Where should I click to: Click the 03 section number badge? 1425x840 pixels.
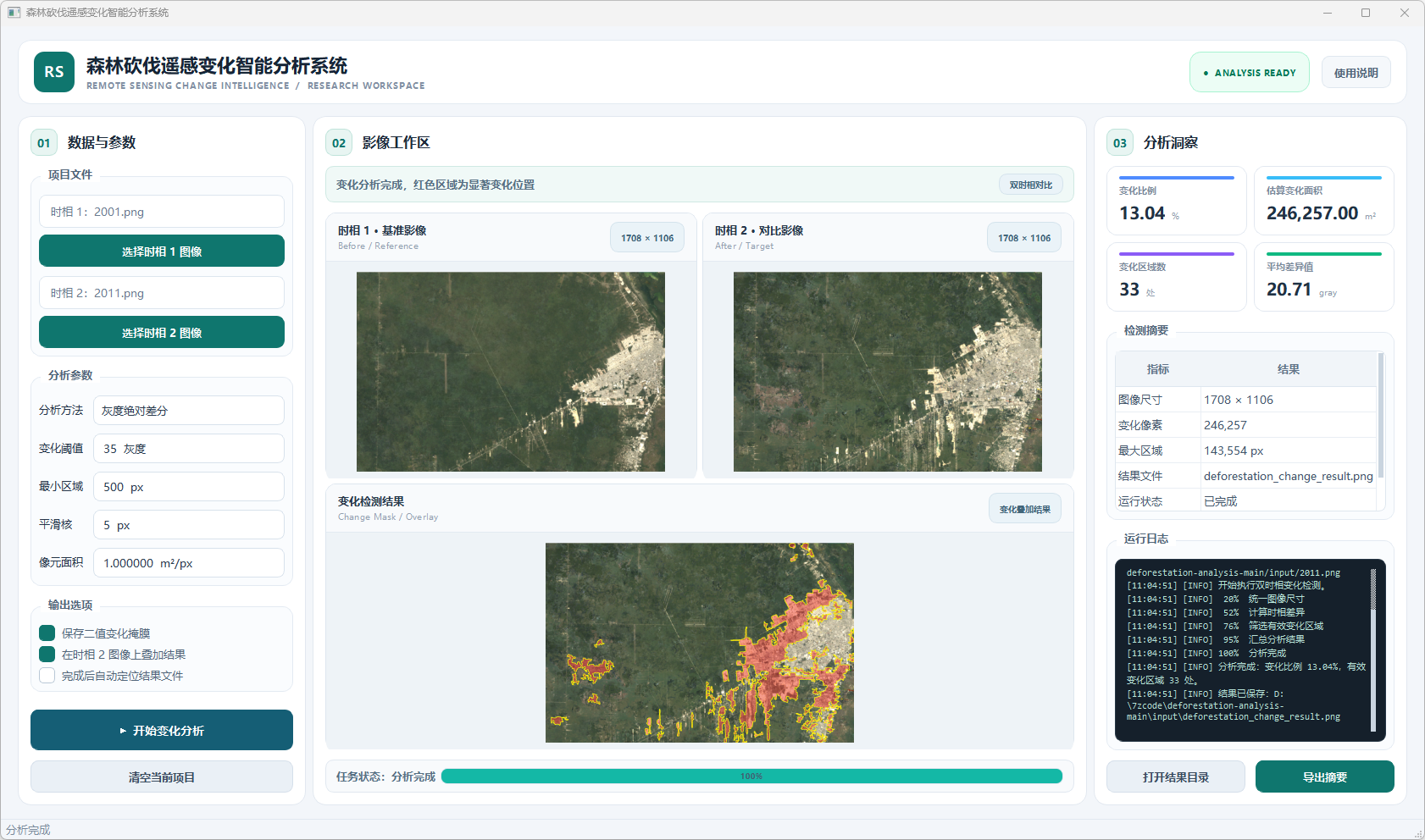(x=1120, y=142)
